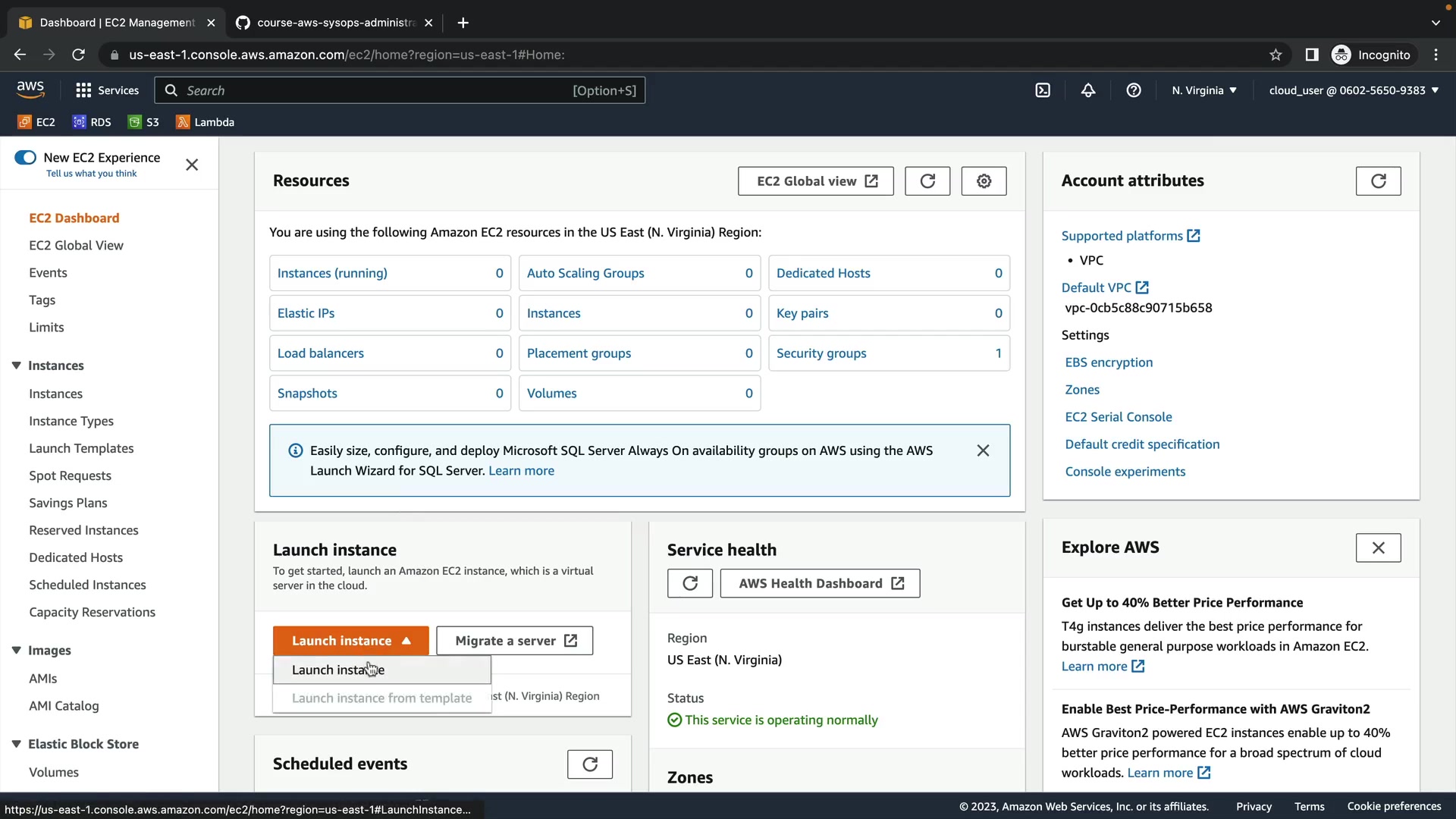Refresh the Scheduled events panel
The width and height of the screenshot is (1456, 819).
589,764
